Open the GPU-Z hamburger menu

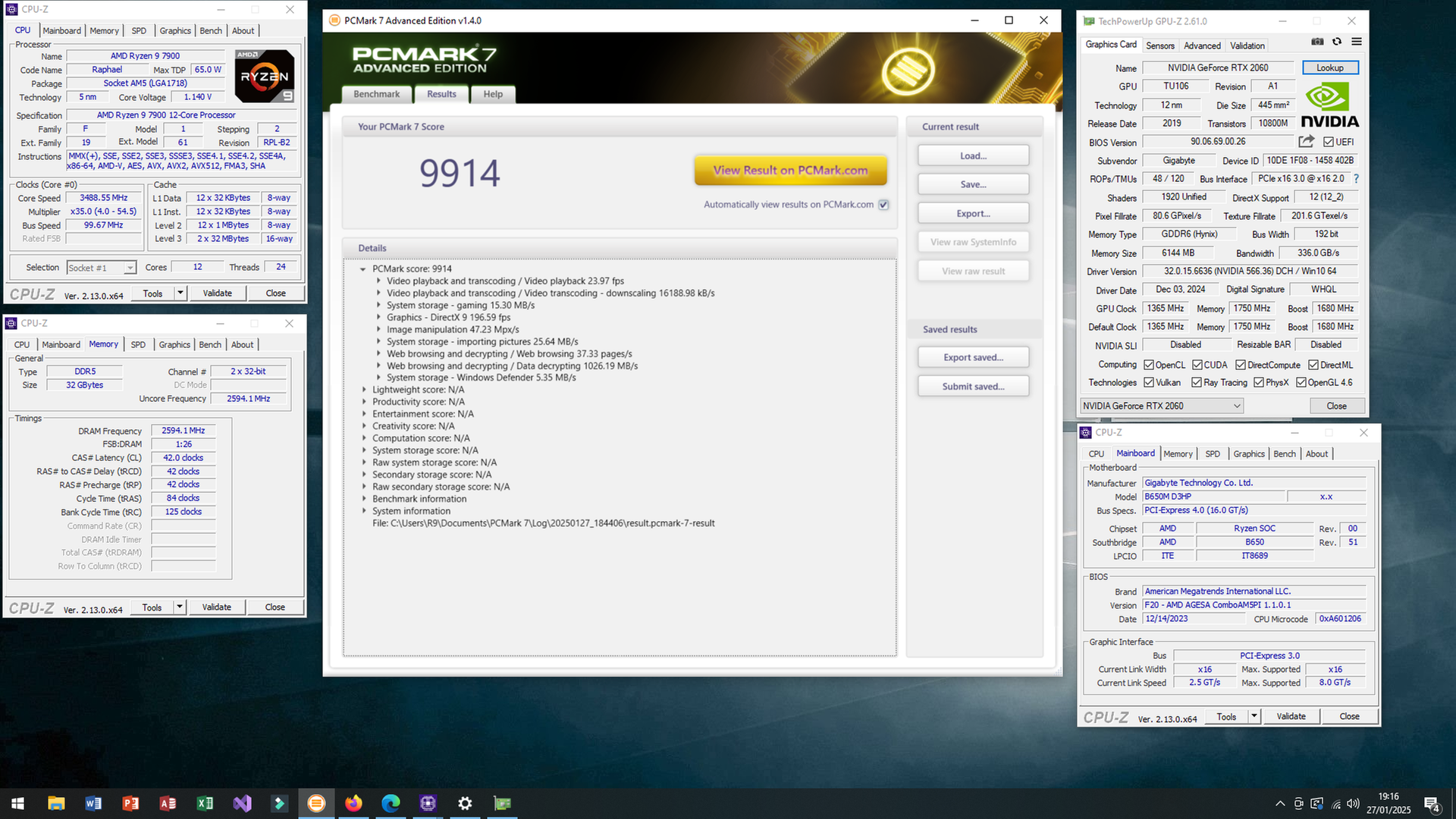click(x=1357, y=42)
